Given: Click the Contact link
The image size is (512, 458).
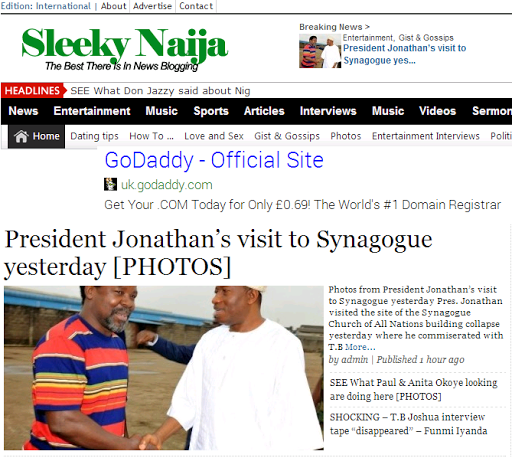Looking at the screenshot, I should pos(196,6).
